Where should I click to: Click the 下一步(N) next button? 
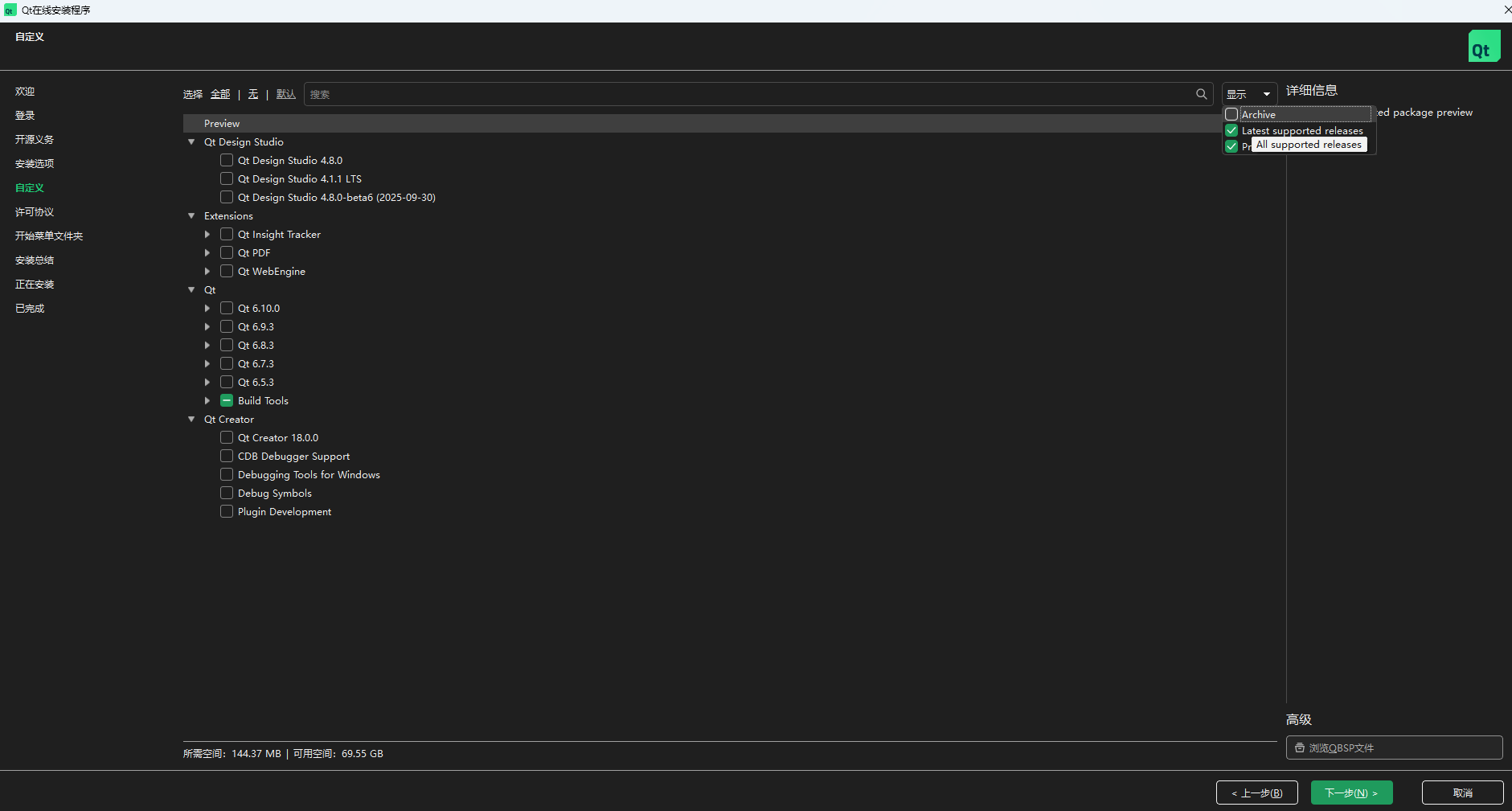click(1352, 793)
